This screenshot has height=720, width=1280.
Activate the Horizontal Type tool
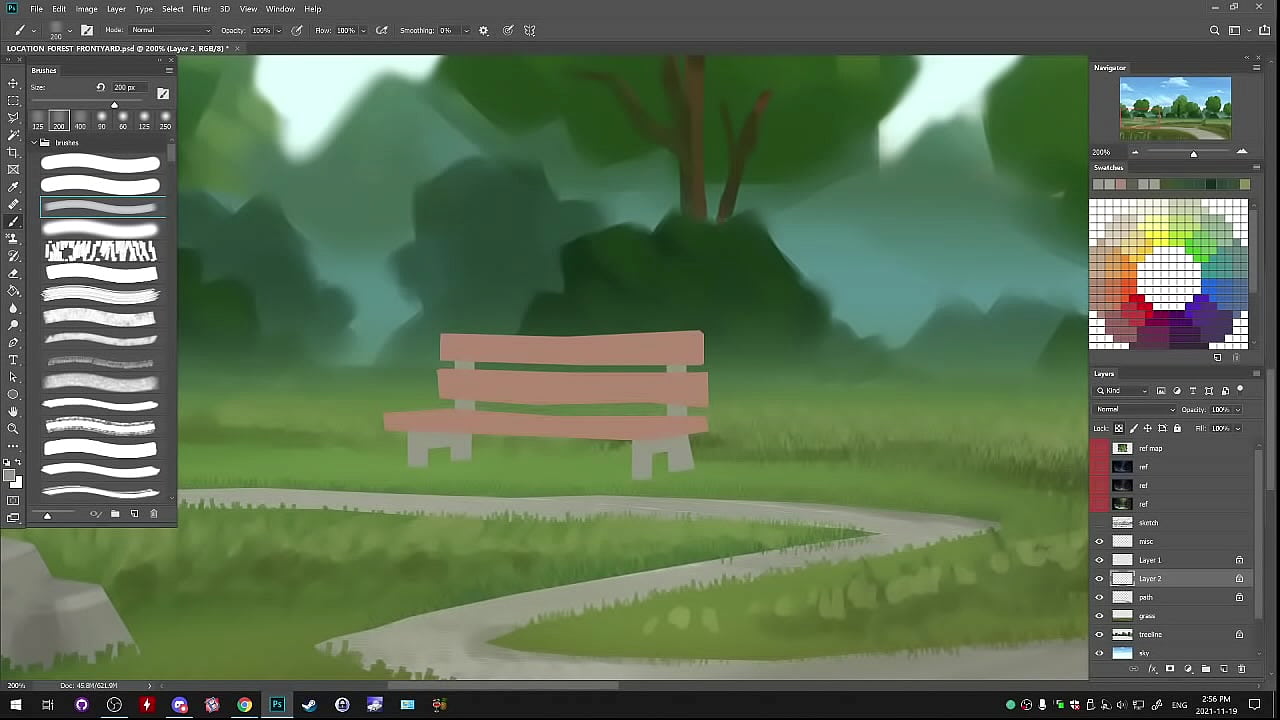[x=13, y=360]
